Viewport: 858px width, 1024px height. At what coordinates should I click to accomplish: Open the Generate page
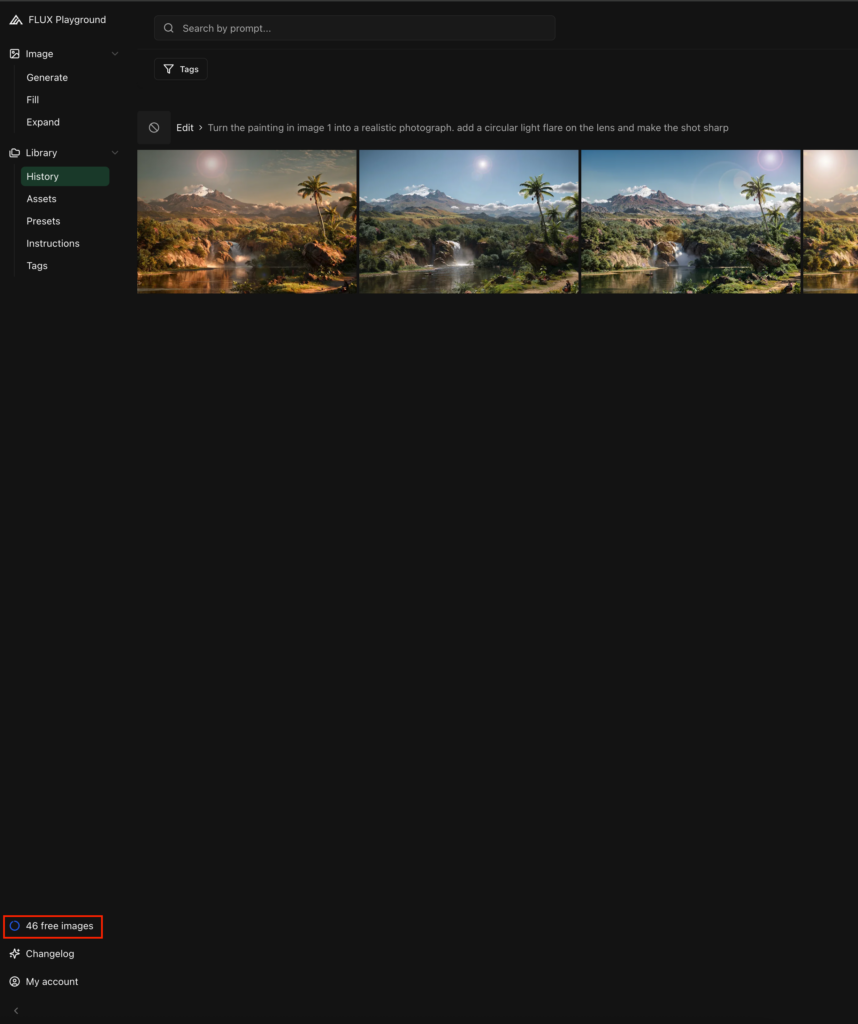47,78
